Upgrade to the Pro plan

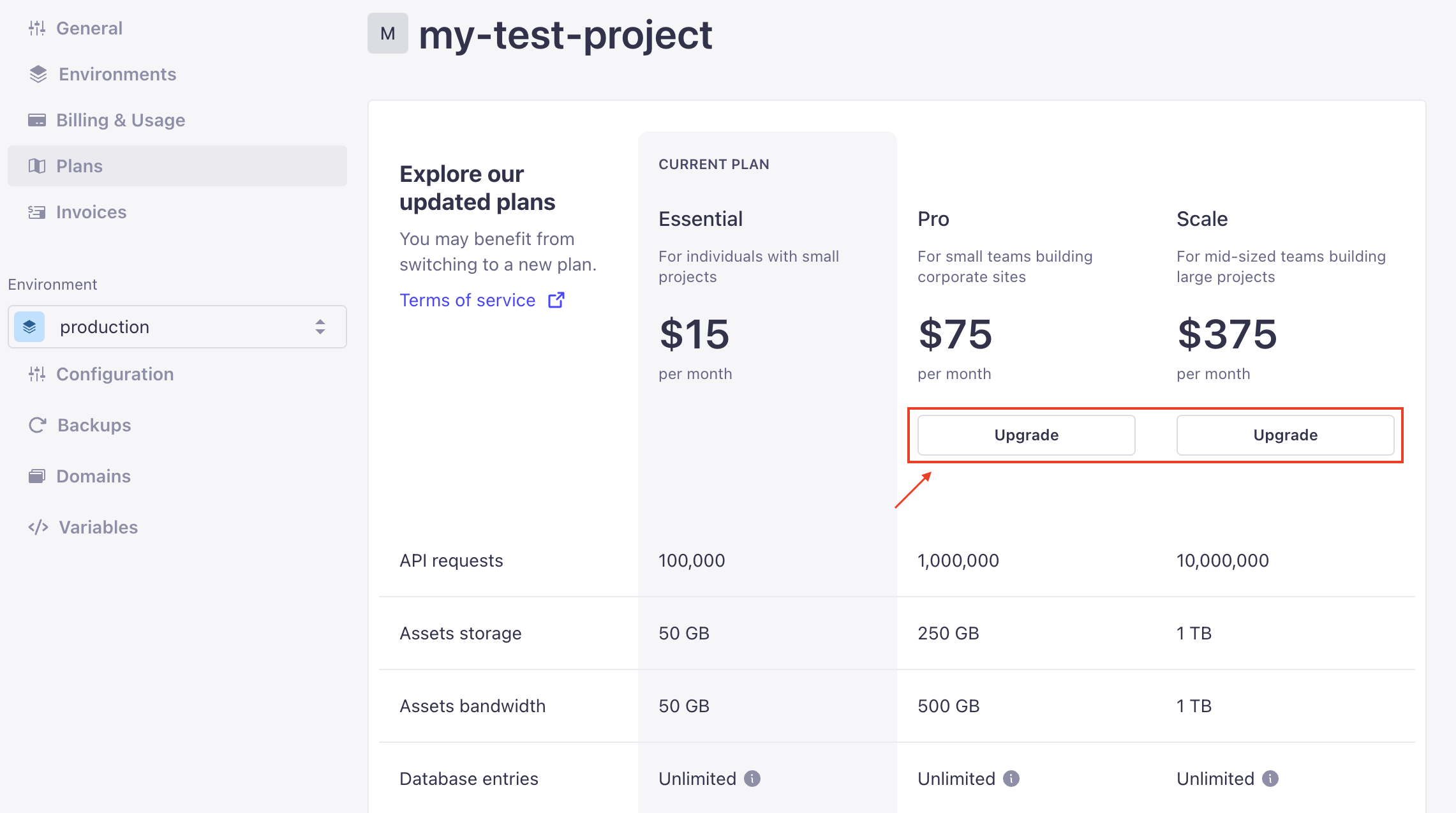[1026, 435]
